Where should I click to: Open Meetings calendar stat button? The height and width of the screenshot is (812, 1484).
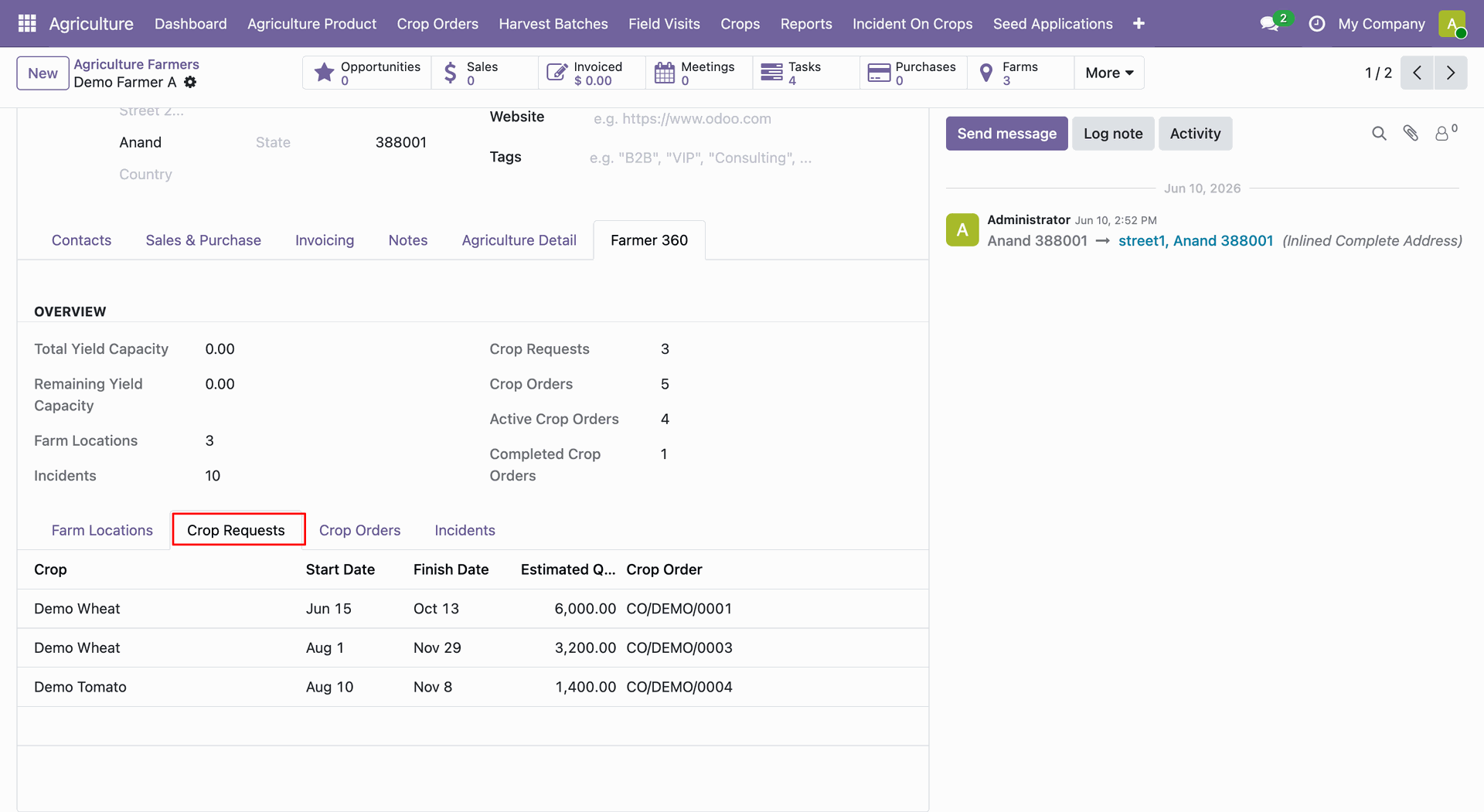[x=699, y=73]
